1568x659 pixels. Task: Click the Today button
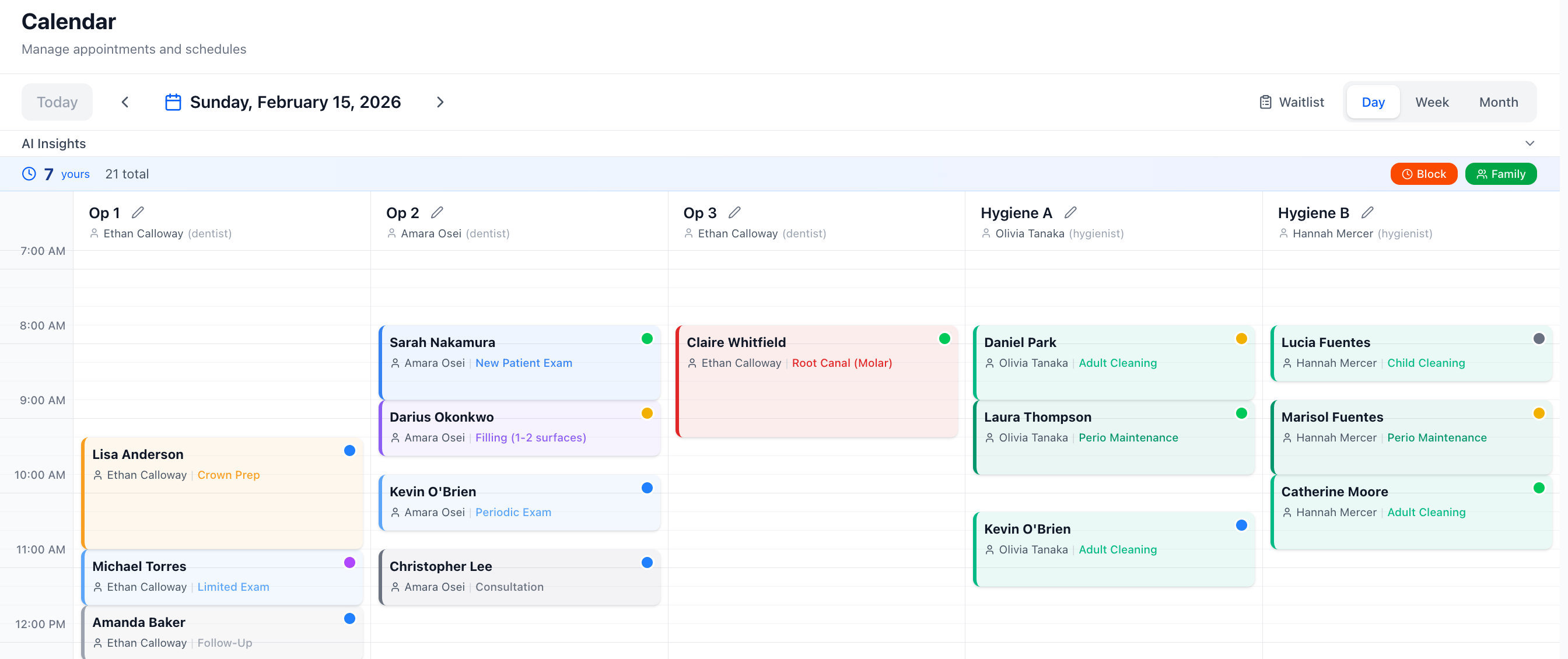(57, 102)
